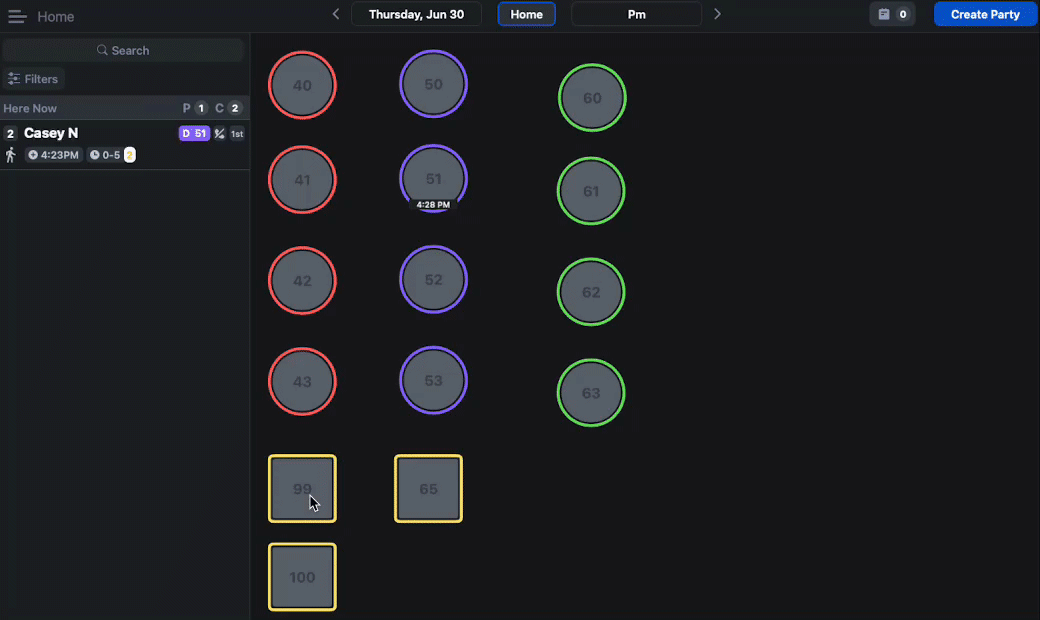Viewport: 1040px width, 620px height.
Task: Go to the previous day with the left chevron
Action: tap(336, 14)
